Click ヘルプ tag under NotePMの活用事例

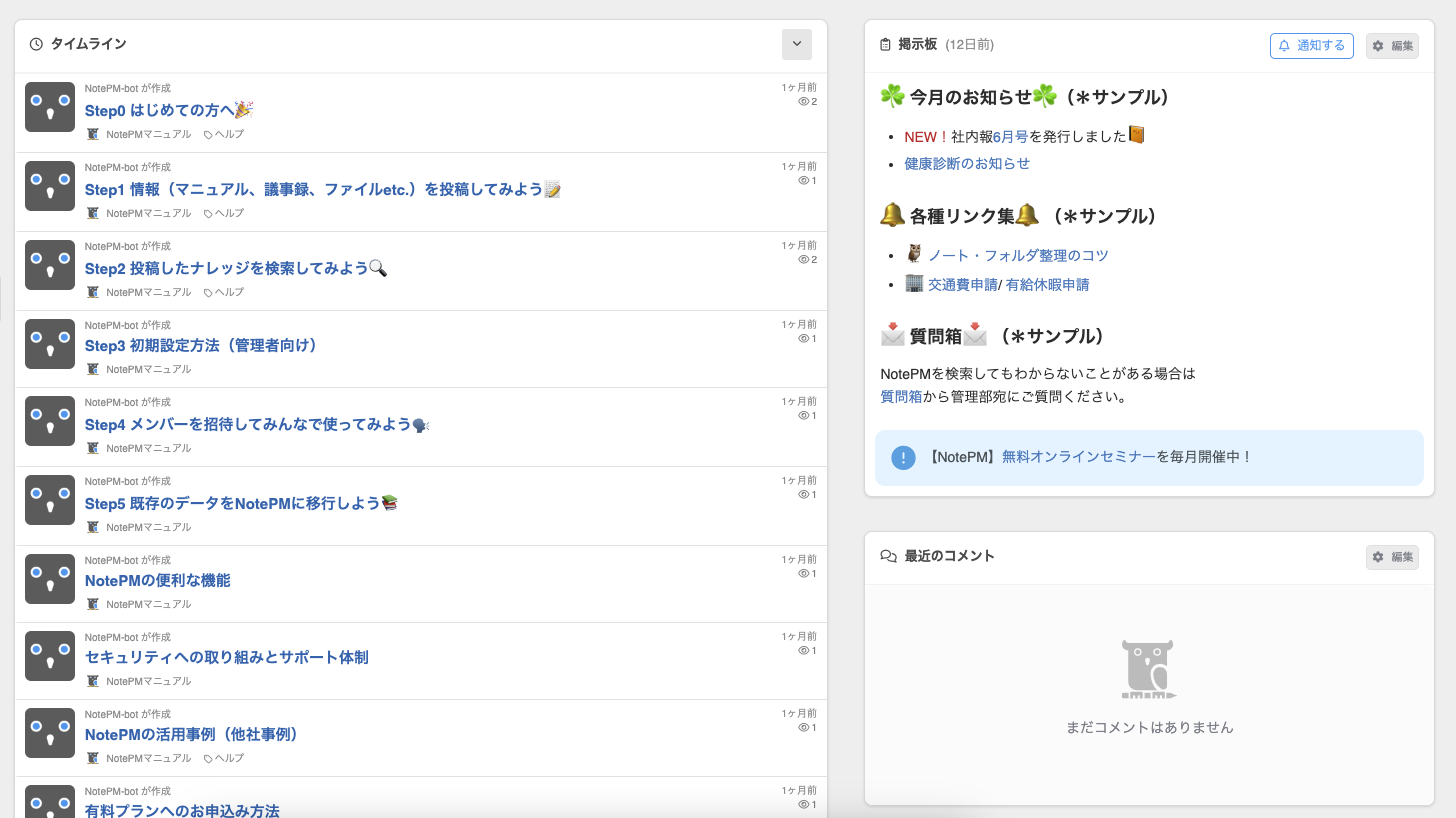click(x=224, y=758)
